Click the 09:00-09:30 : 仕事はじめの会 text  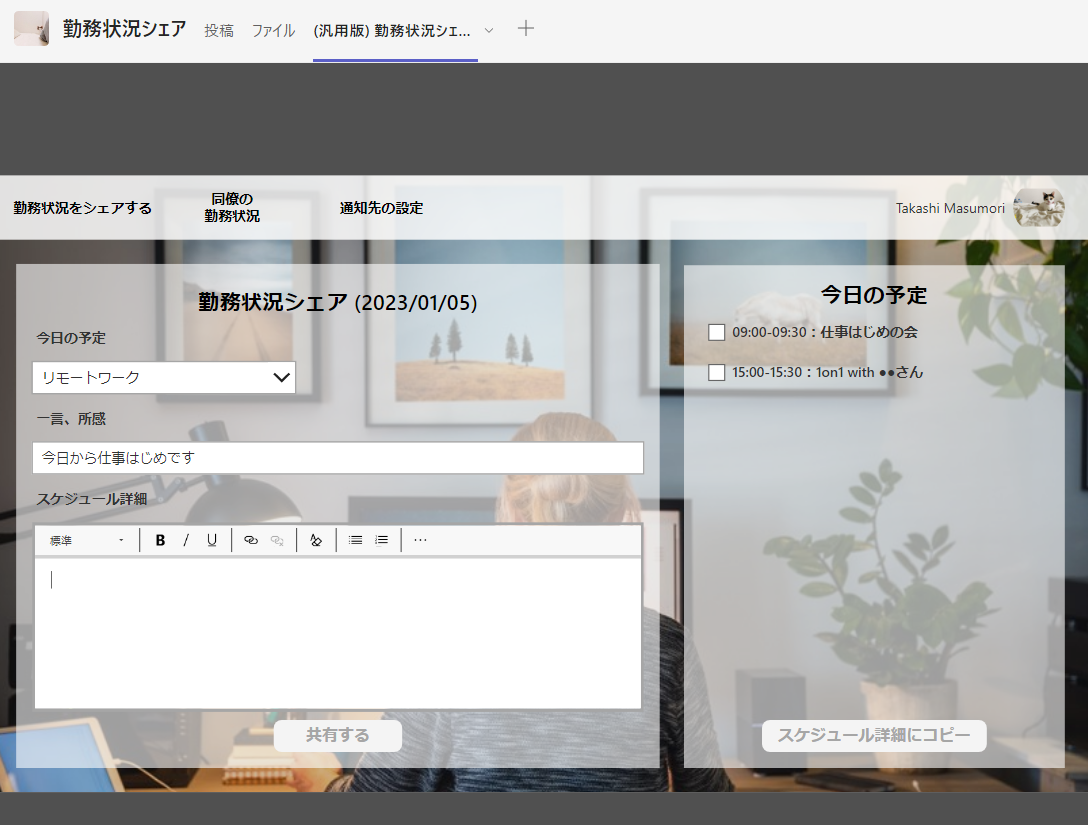825,332
